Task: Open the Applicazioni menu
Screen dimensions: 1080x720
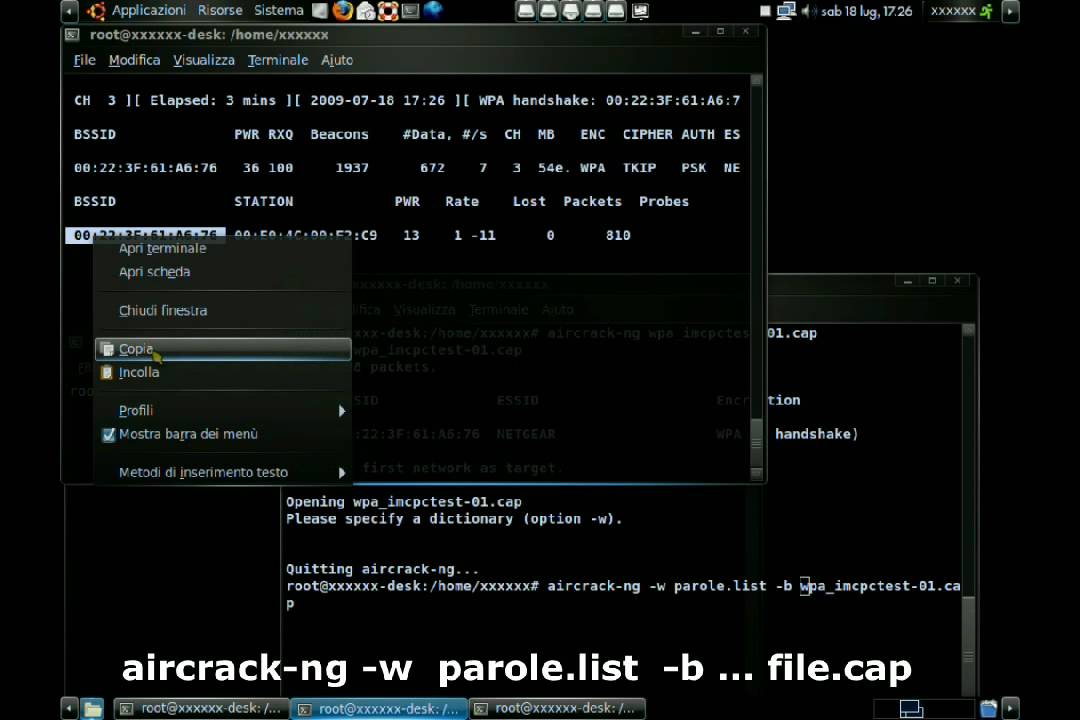Action: pyautogui.click(x=149, y=10)
